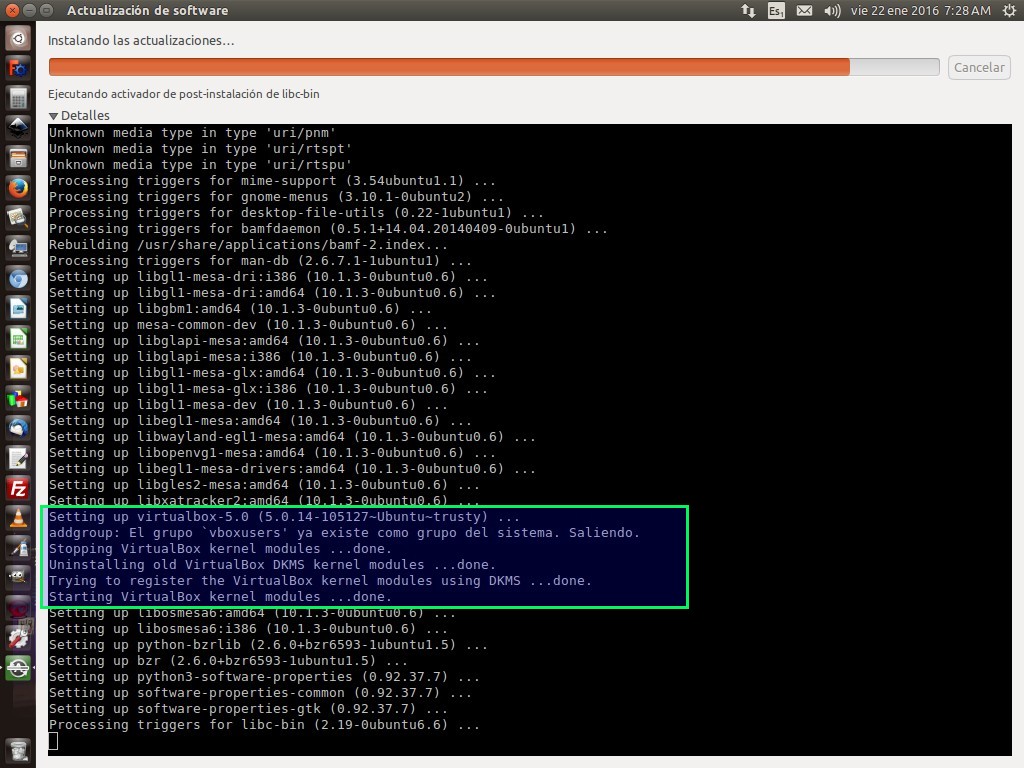Screen dimensions: 1024x768
Task: Click the installation progress bar
Action: point(493,67)
